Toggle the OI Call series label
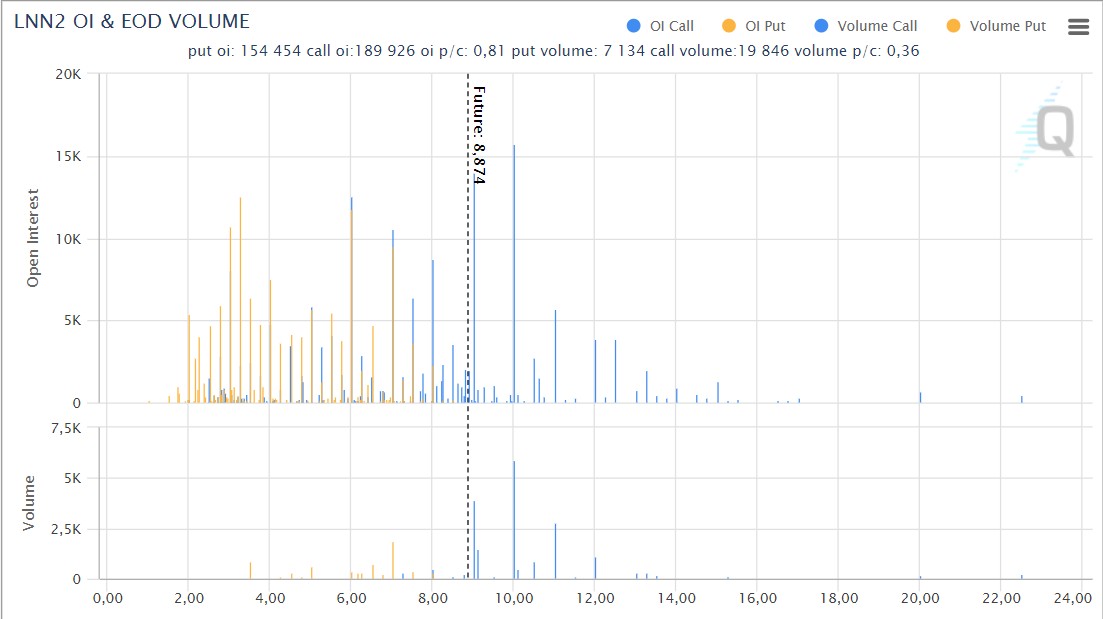The height and width of the screenshot is (619, 1103). [x=671, y=26]
